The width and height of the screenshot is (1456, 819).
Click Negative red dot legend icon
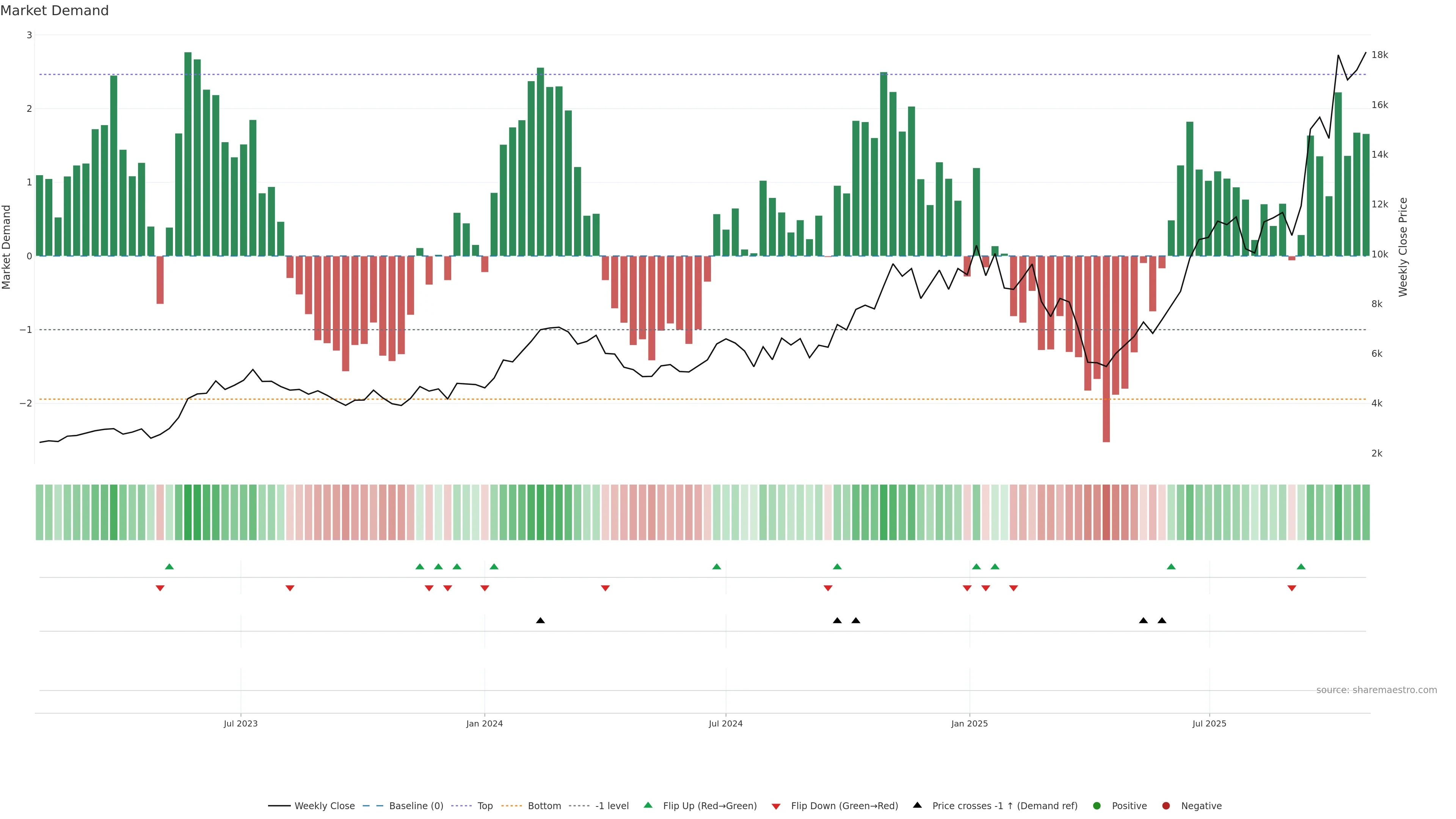click(1166, 806)
